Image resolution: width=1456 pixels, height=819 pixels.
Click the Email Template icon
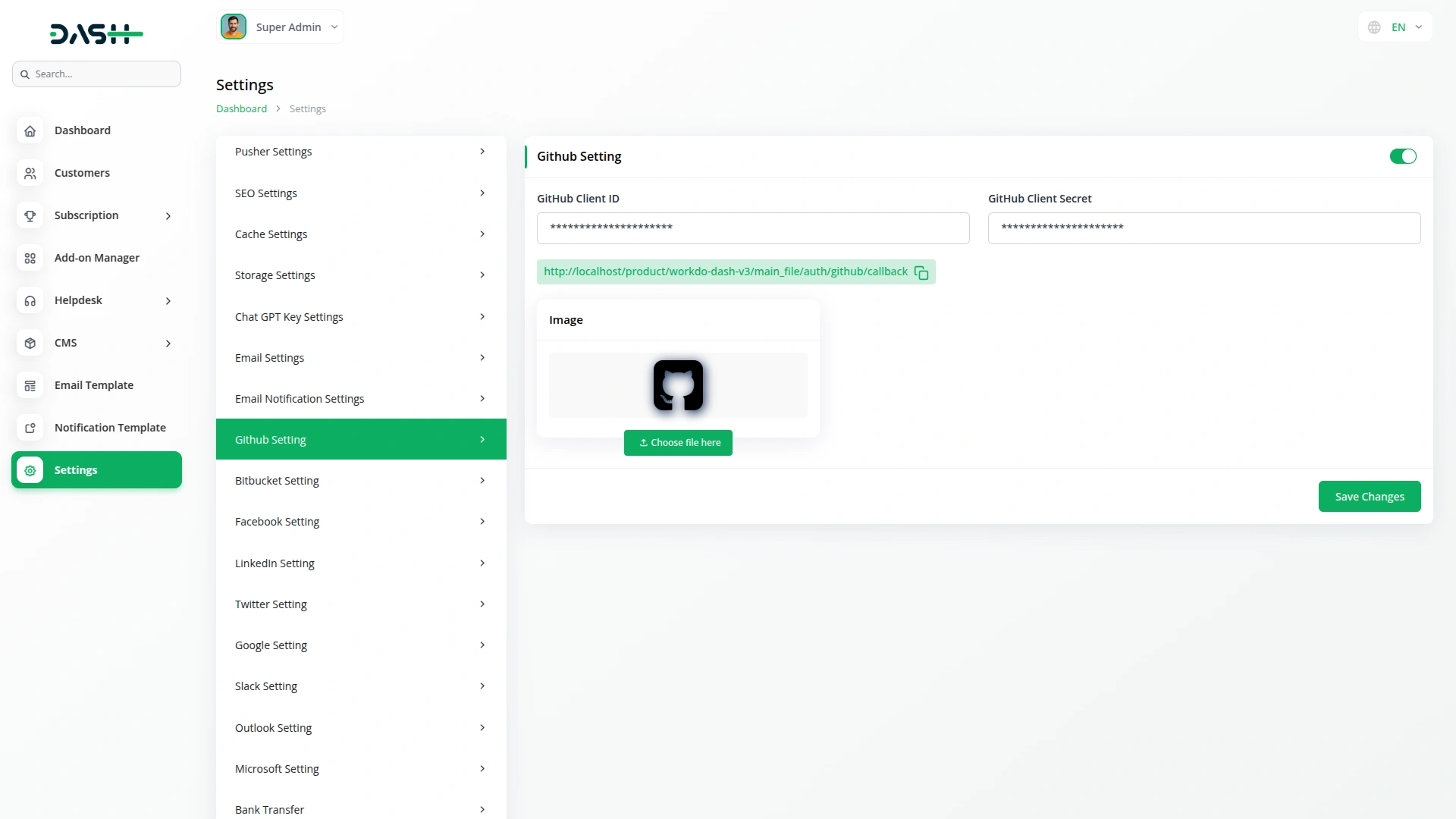click(x=30, y=385)
